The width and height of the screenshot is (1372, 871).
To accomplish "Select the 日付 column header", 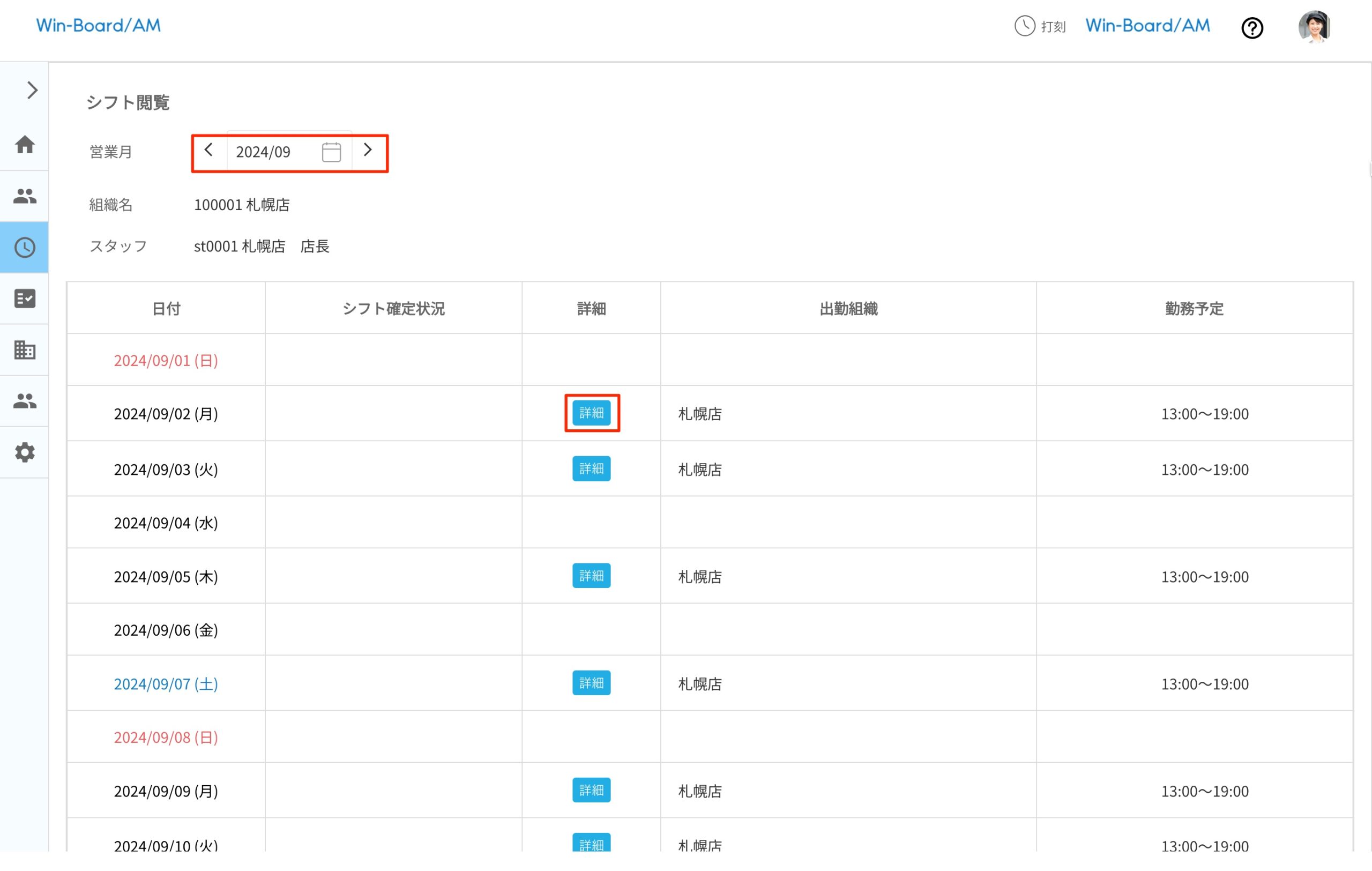I will (166, 308).
